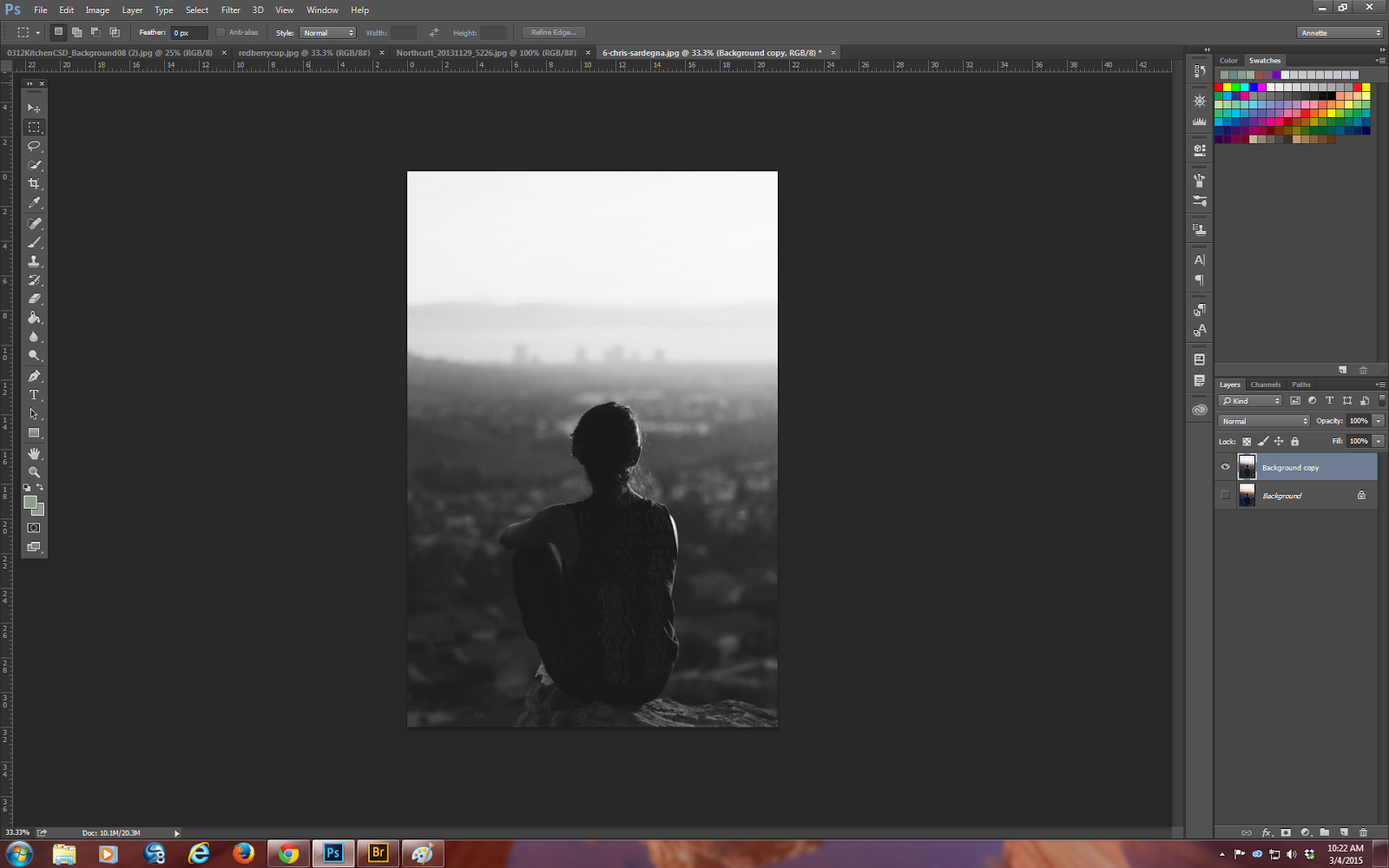Enable the Anti-alias checkbox
The image size is (1389, 868).
click(221, 33)
